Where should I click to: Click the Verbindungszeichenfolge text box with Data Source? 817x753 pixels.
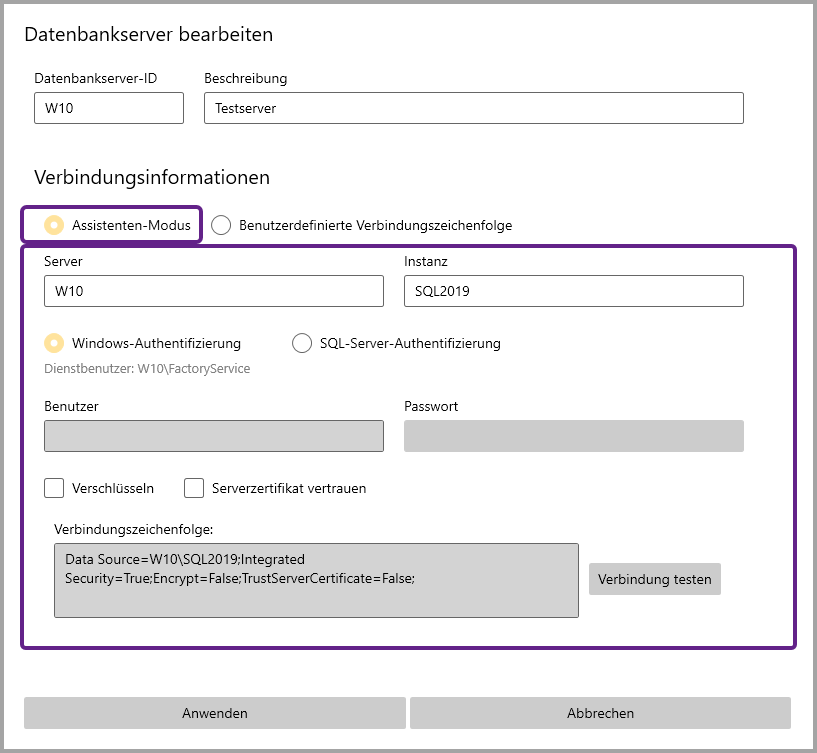pyautogui.click(x=316, y=580)
